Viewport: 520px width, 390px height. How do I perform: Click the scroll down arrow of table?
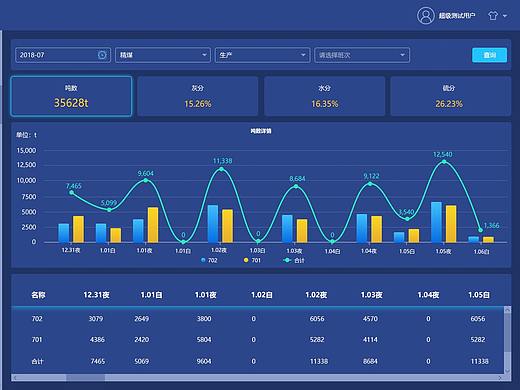point(507,370)
